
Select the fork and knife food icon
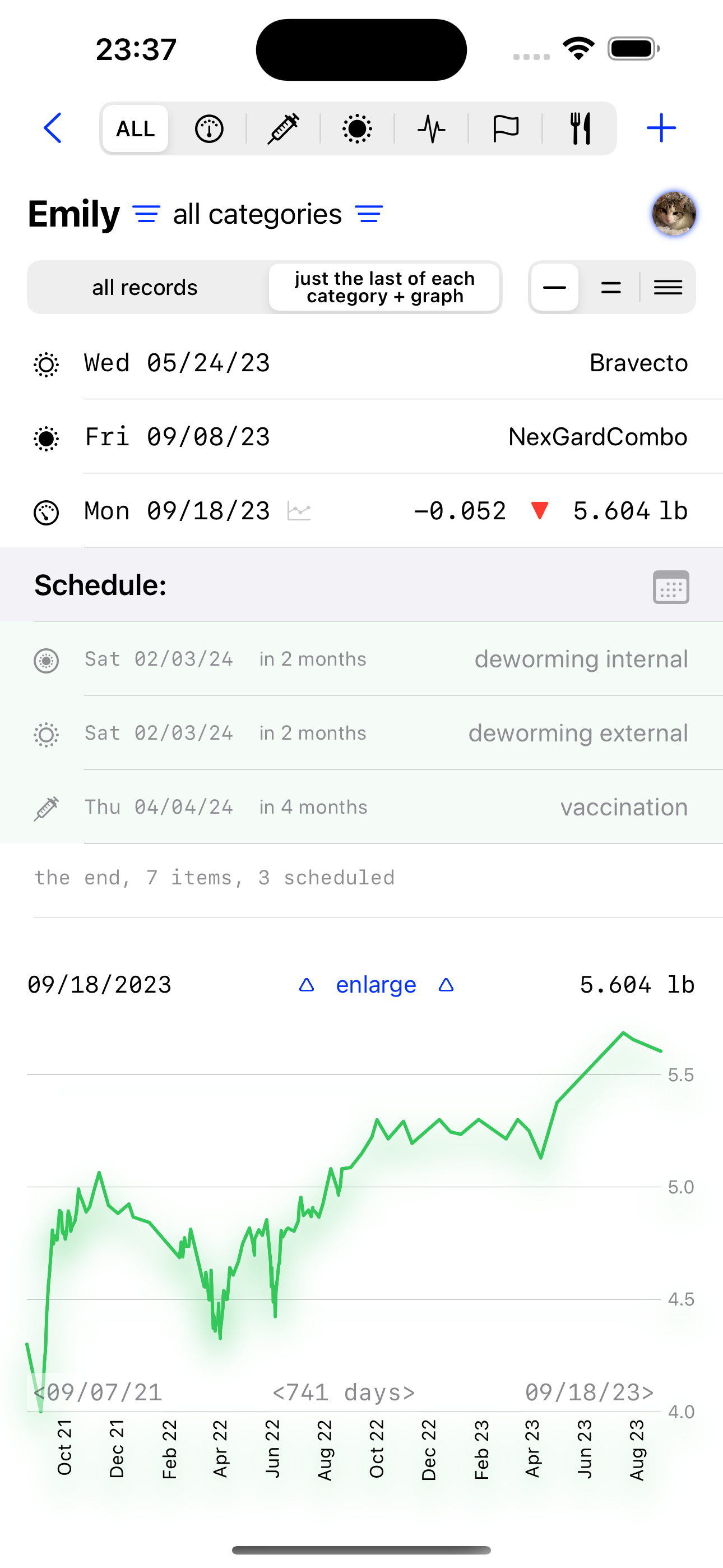coord(580,129)
